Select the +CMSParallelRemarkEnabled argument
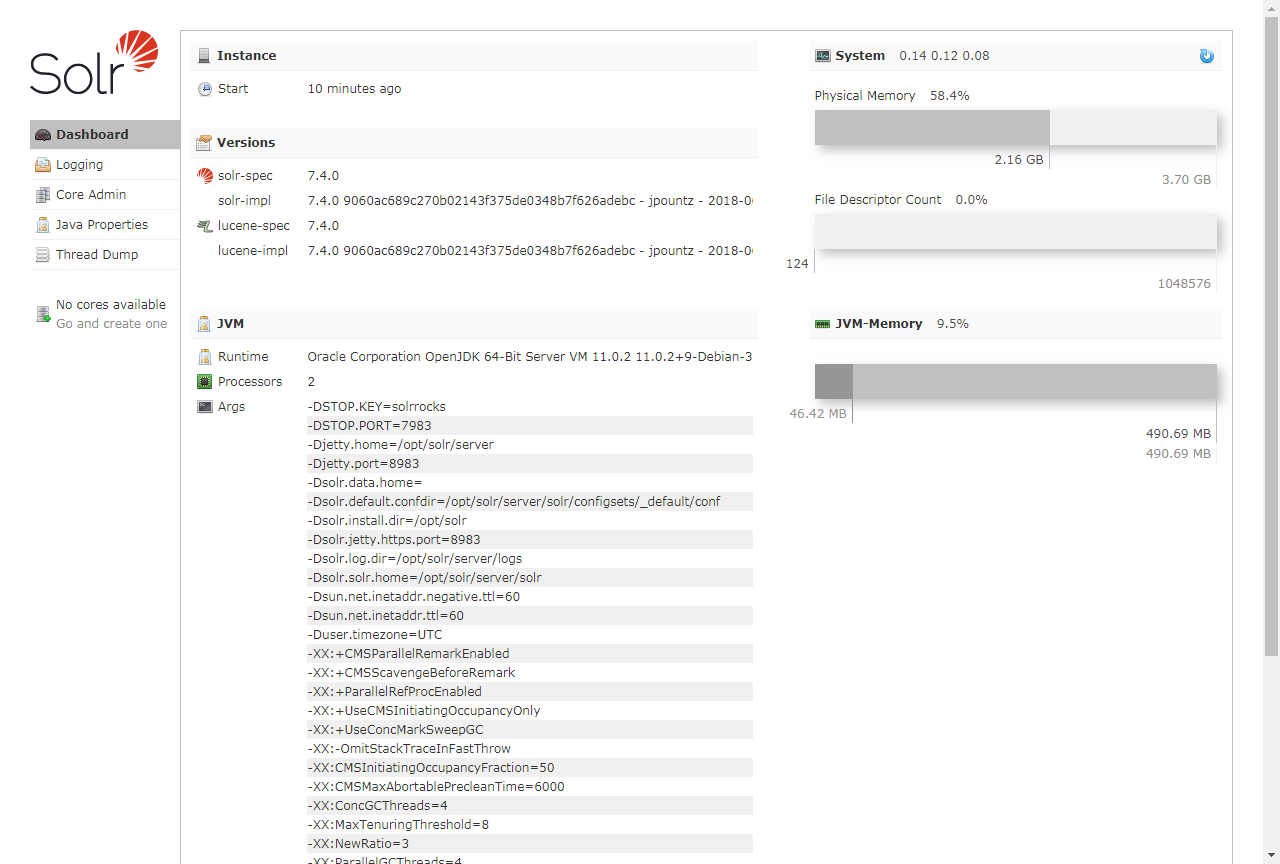The height and width of the screenshot is (864, 1280). [409, 654]
